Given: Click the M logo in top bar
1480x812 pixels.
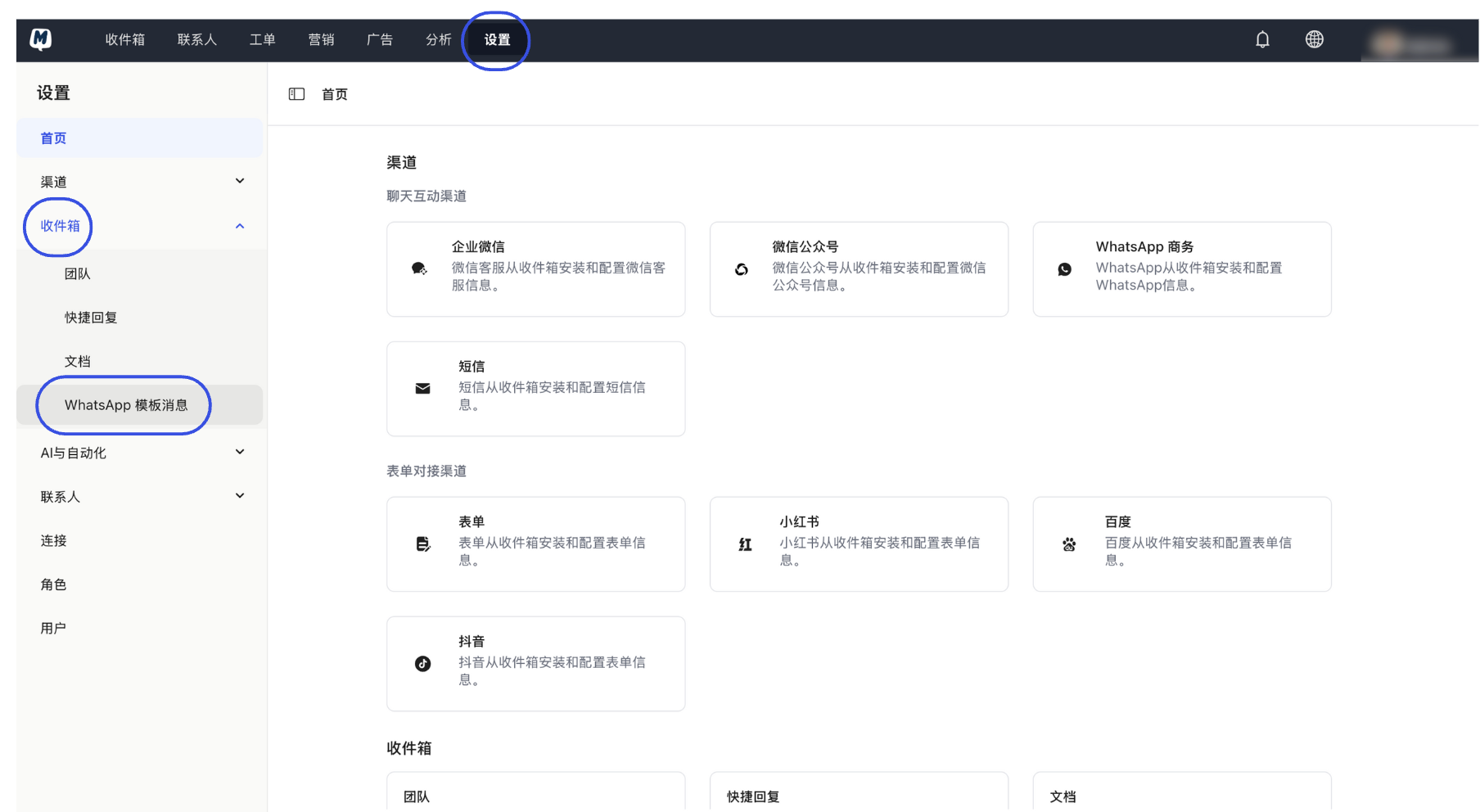Looking at the screenshot, I should click(x=39, y=39).
